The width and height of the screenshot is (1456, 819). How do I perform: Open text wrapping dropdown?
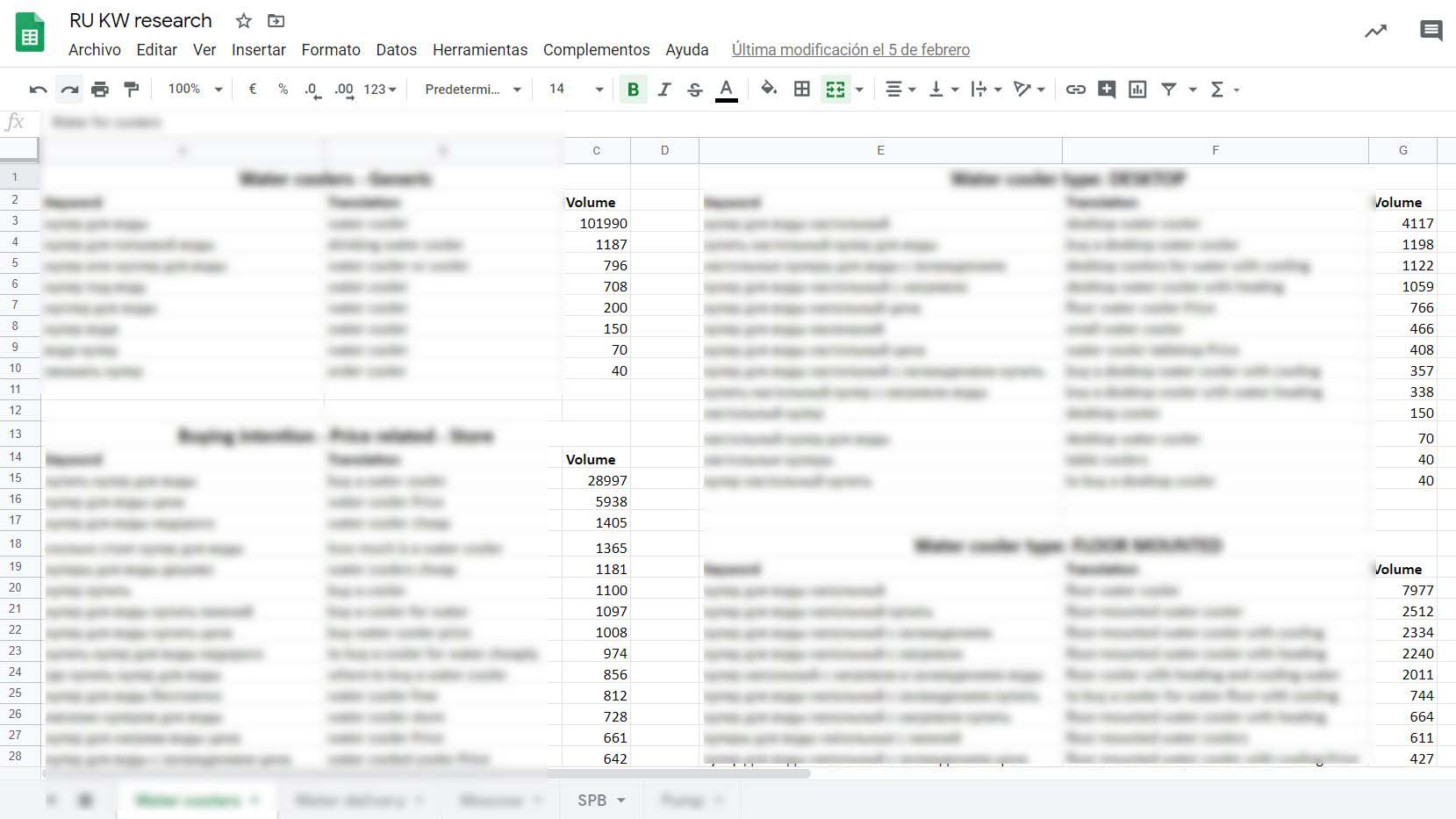(x=986, y=89)
